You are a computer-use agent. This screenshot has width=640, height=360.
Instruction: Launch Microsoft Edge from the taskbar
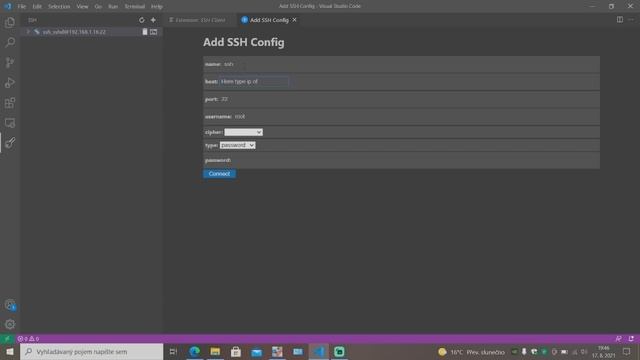point(195,352)
